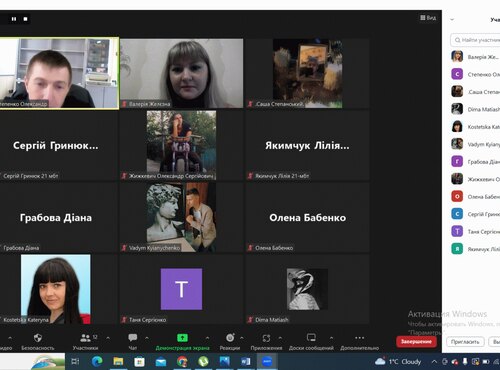Pause the recording

[14, 19]
